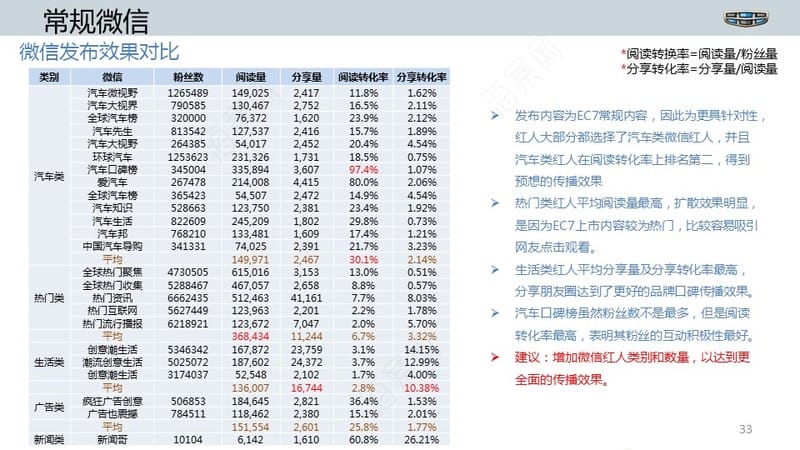Image resolution: width=800 pixels, height=450 pixels.
Task: Select the red 30.1% average rate
Action: click(x=363, y=260)
